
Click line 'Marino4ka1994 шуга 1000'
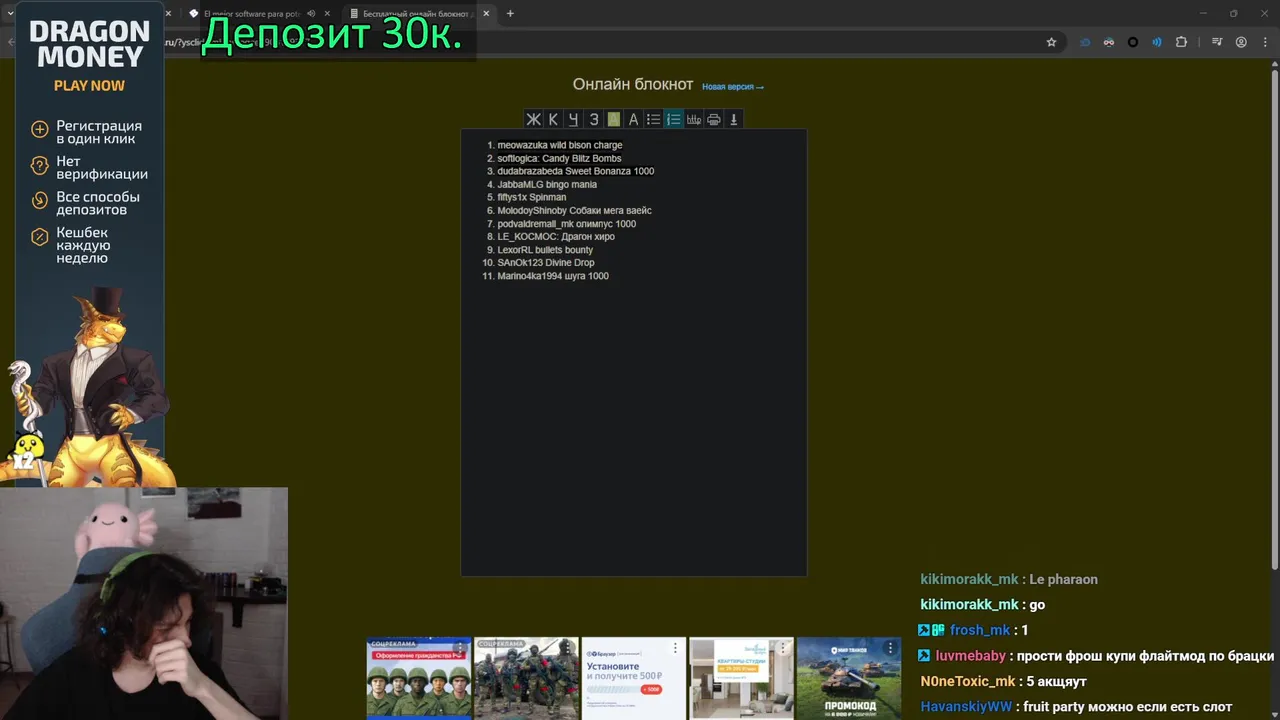[x=553, y=276]
